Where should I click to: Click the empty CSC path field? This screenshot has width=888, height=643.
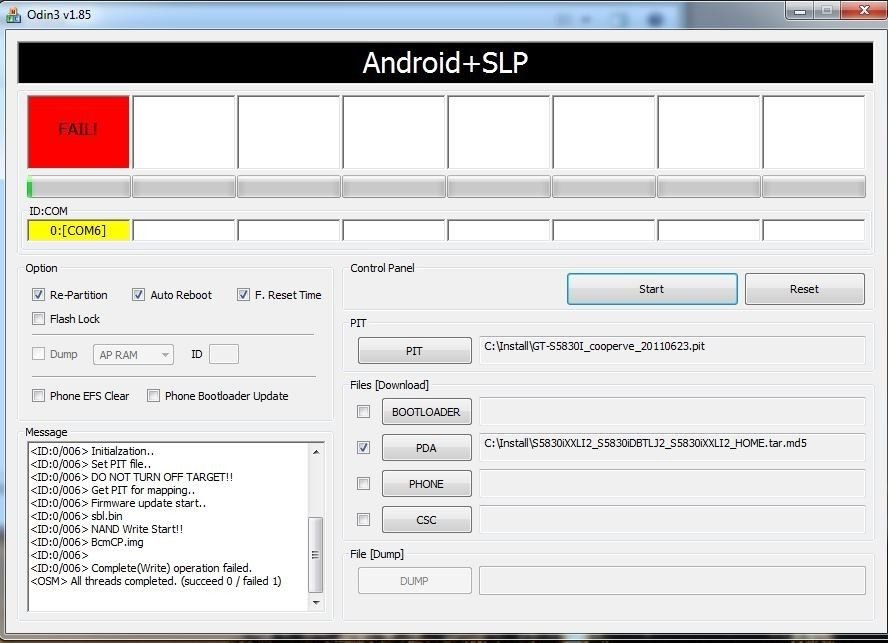pyautogui.click(x=672, y=519)
